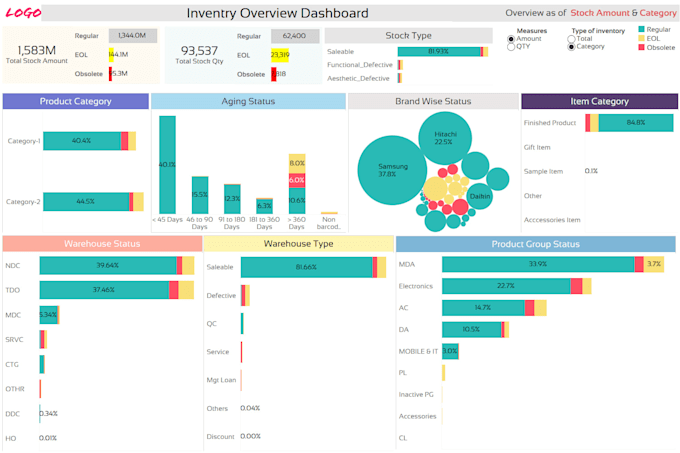Click the Stock Amount text in header

tap(599, 13)
